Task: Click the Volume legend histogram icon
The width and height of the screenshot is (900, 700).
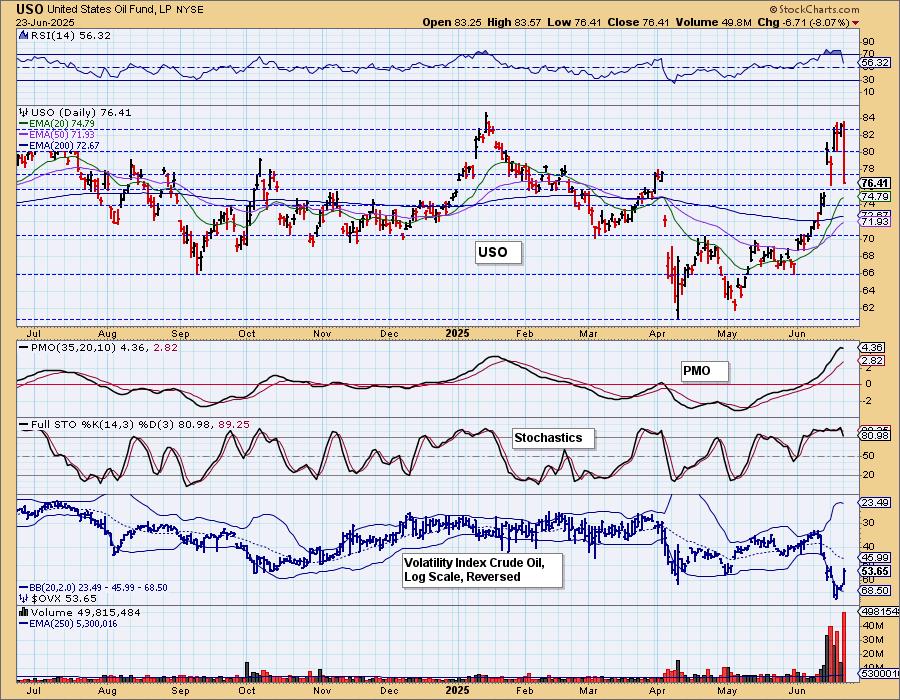Action: [x=23, y=612]
